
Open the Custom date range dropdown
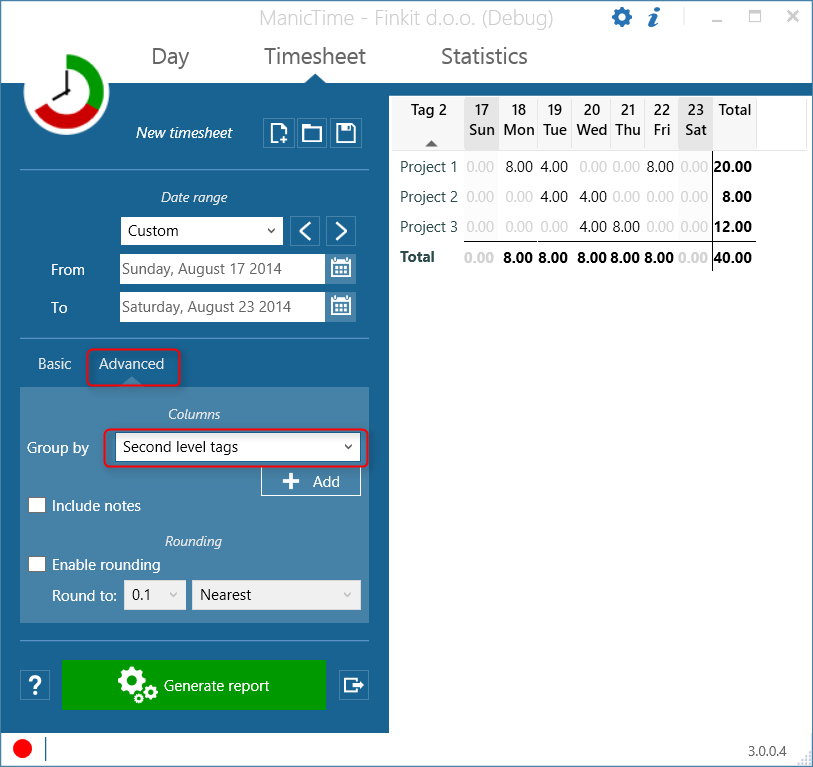pos(202,231)
